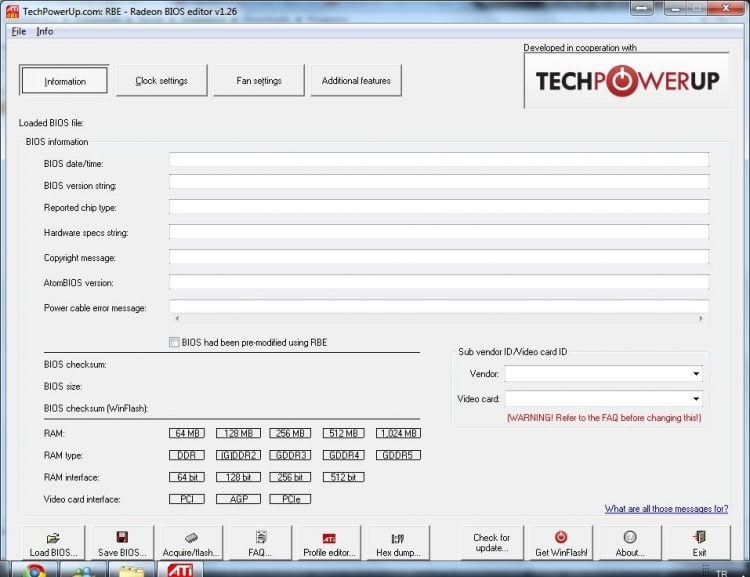Switch to the Information tab
The width and height of the screenshot is (750, 577).
pos(65,80)
